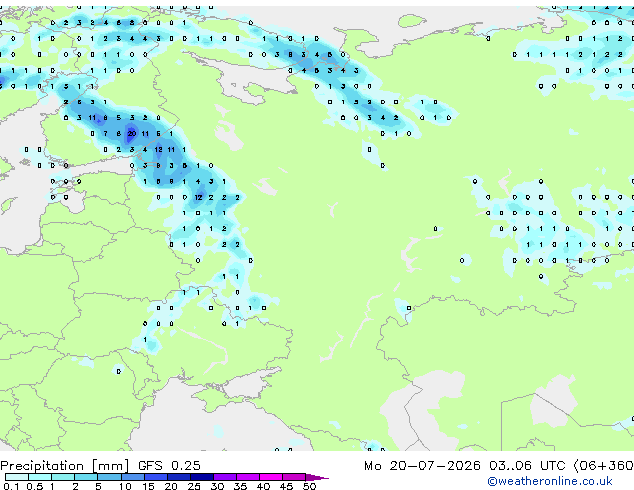Click the 'Precipitation [mm]' title text
Screen dimensions: 634x490
point(64,466)
